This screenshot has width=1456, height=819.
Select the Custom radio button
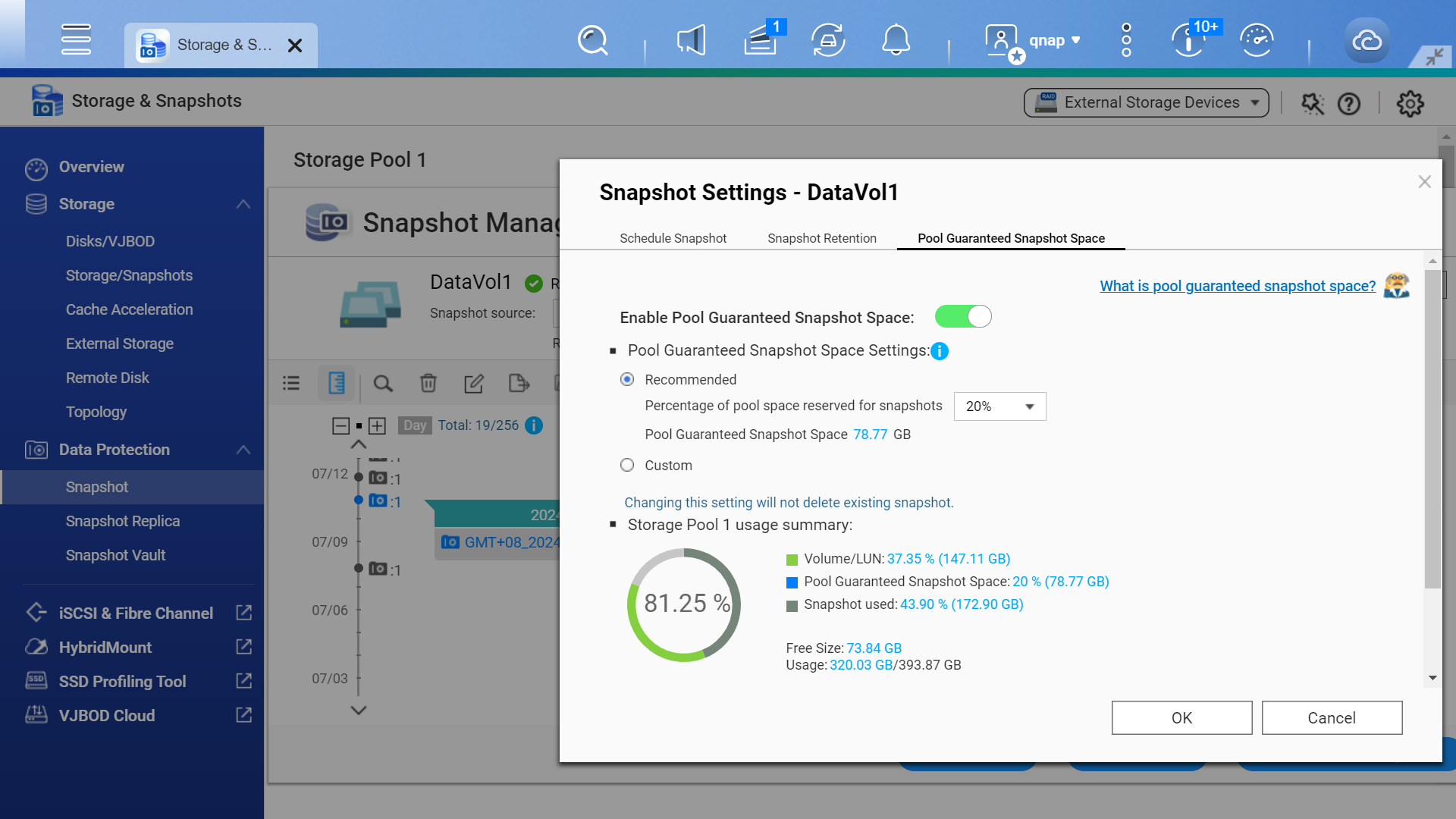[627, 465]
